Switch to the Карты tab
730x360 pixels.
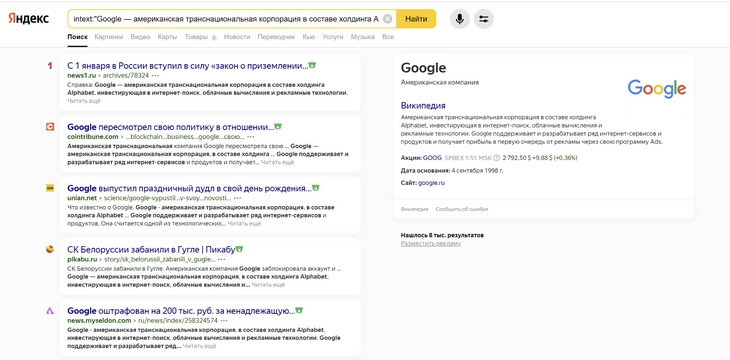coord(167,37)
